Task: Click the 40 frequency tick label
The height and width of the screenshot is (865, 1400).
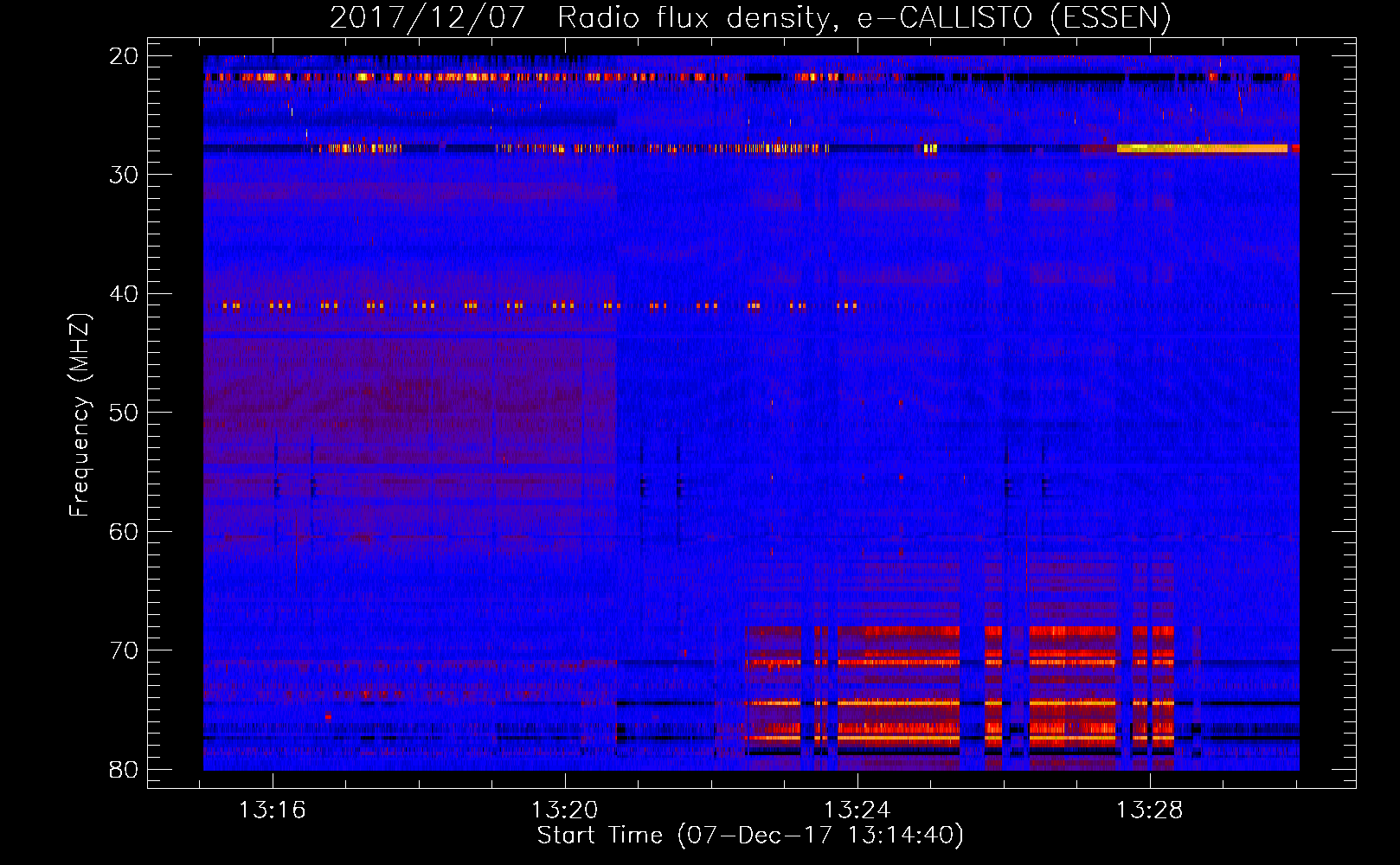Action: (124, 294)
